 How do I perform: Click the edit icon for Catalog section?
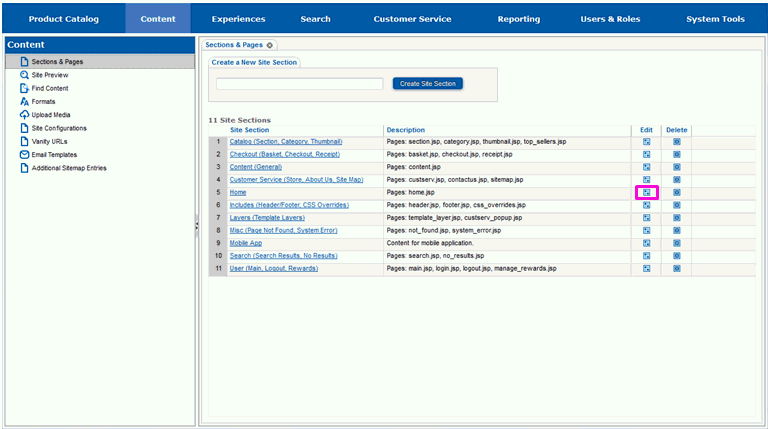point(647,142)
